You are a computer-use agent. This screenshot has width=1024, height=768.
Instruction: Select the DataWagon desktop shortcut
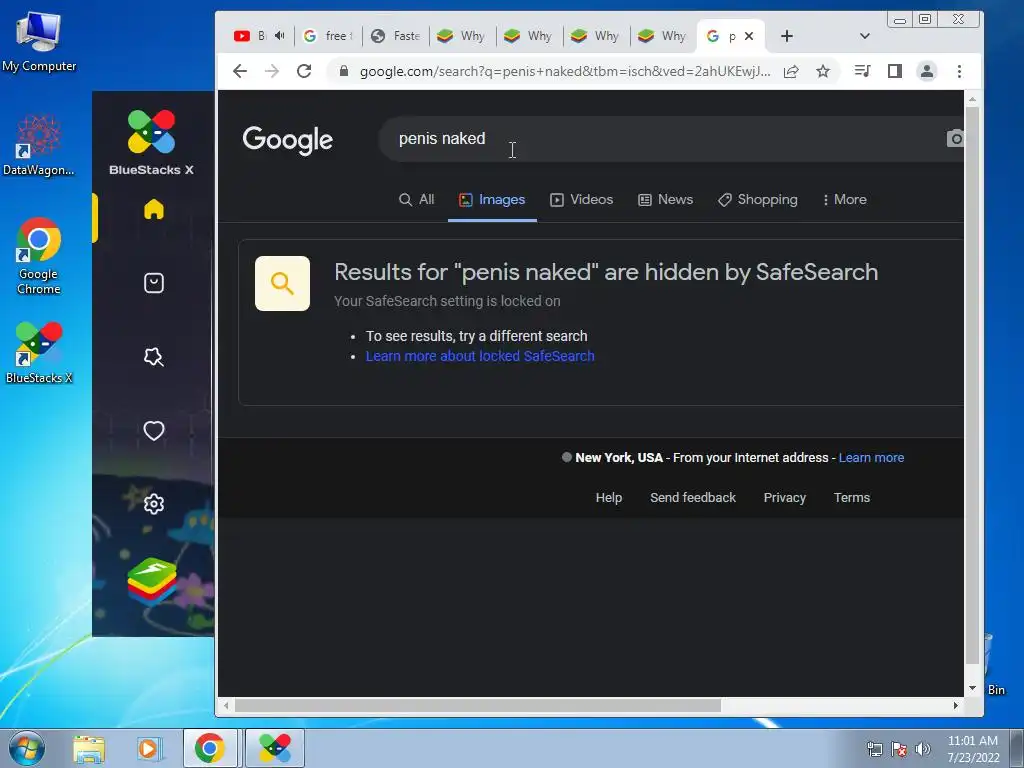[39, 145]
